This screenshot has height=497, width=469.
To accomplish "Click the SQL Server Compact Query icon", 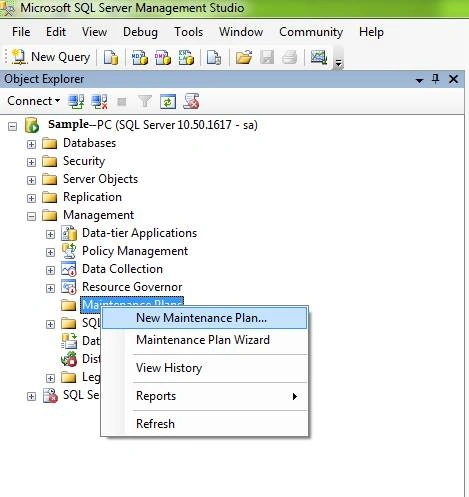I will pyautogui.click(x=214, y=57).
